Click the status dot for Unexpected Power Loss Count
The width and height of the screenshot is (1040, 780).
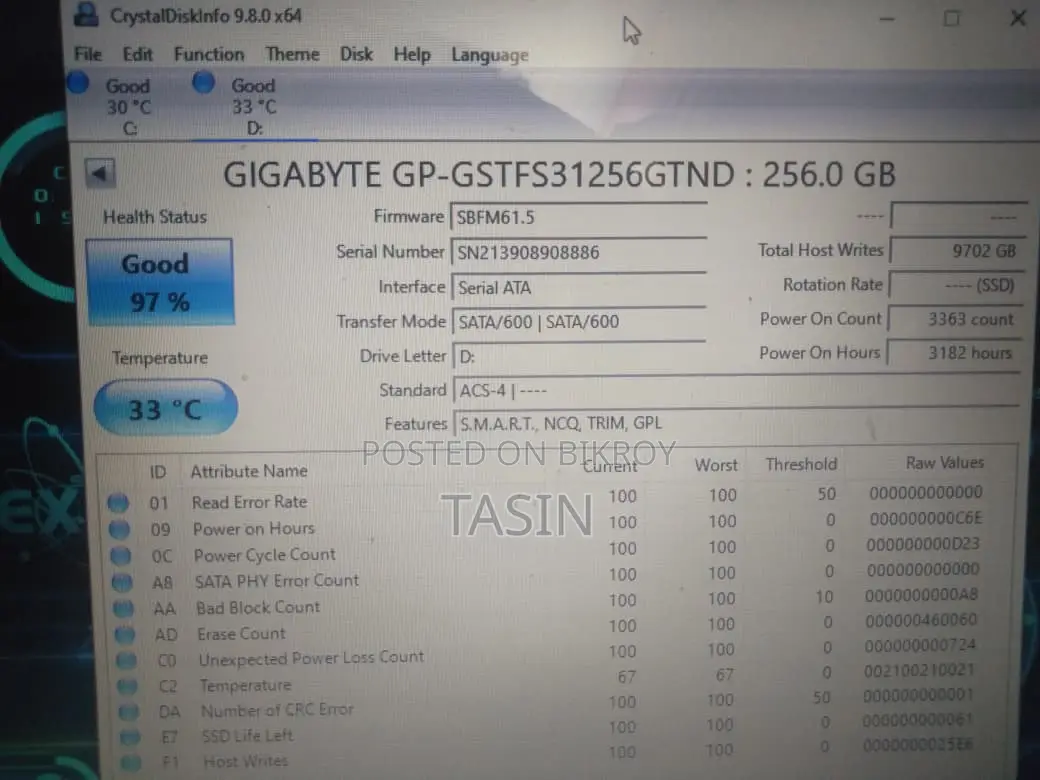[126, 660]
